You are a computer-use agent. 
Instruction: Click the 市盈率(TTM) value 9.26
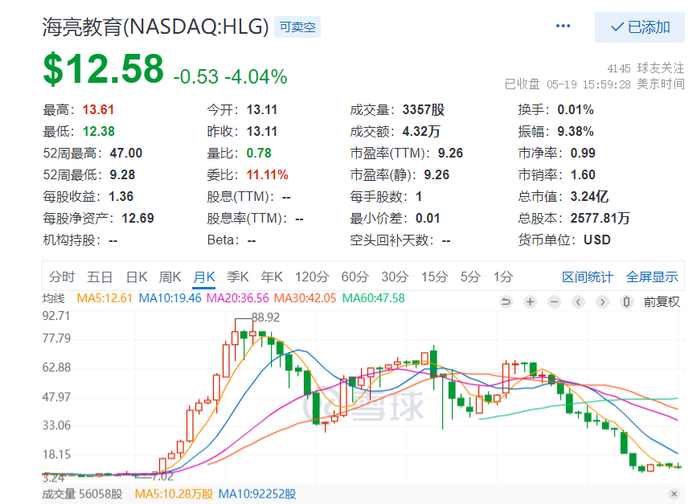(x=450, y=153)
